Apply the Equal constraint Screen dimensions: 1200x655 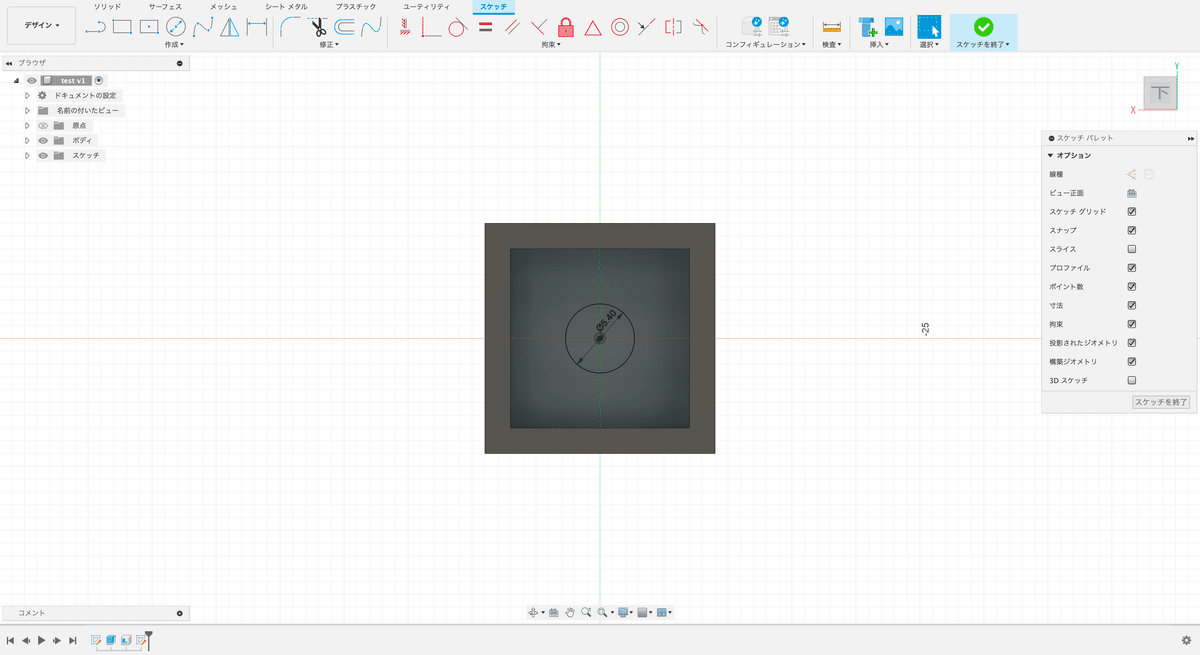click(x=485, y=27)
